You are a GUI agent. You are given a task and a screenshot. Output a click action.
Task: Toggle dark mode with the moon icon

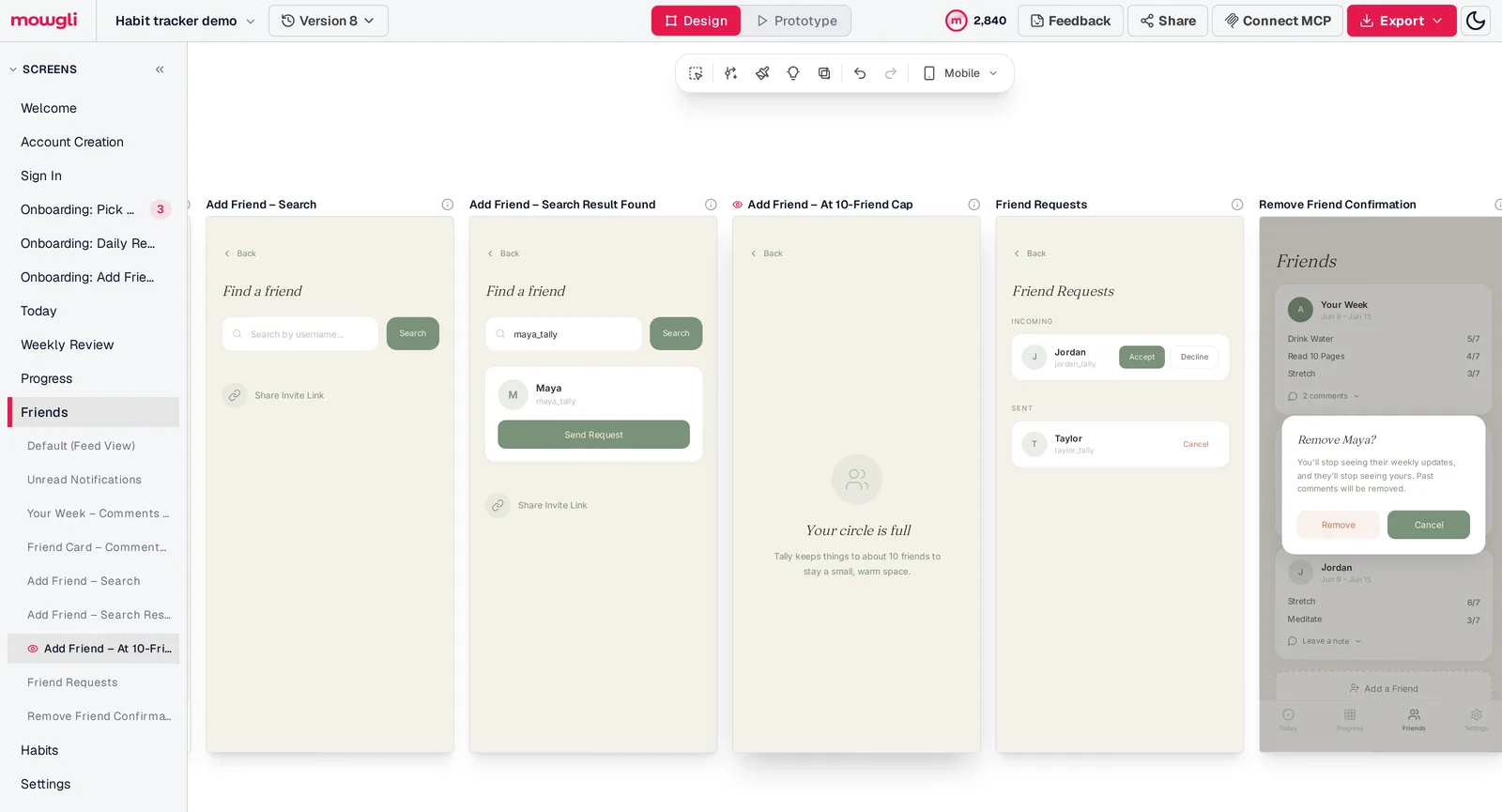(1476, 21)
